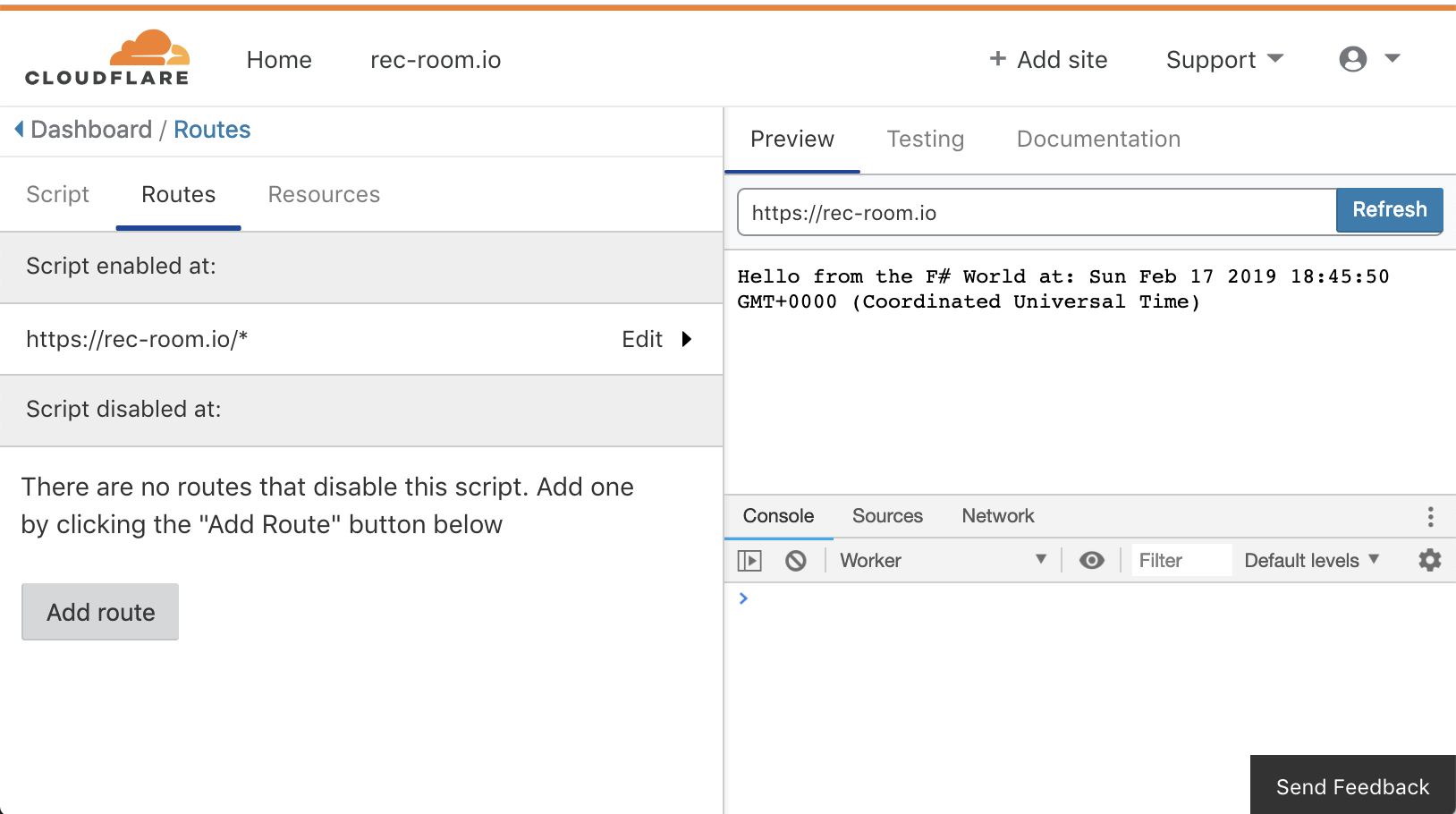
Task: Click the console prompt chevron
Action: coord(743,598)
